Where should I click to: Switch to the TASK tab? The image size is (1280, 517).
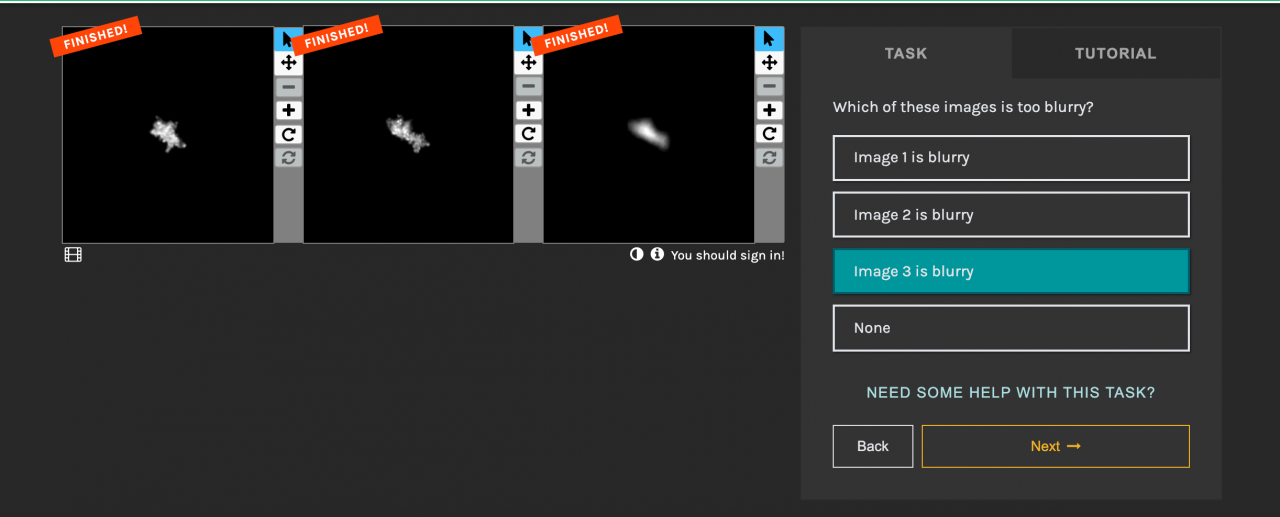click(906, 53)
